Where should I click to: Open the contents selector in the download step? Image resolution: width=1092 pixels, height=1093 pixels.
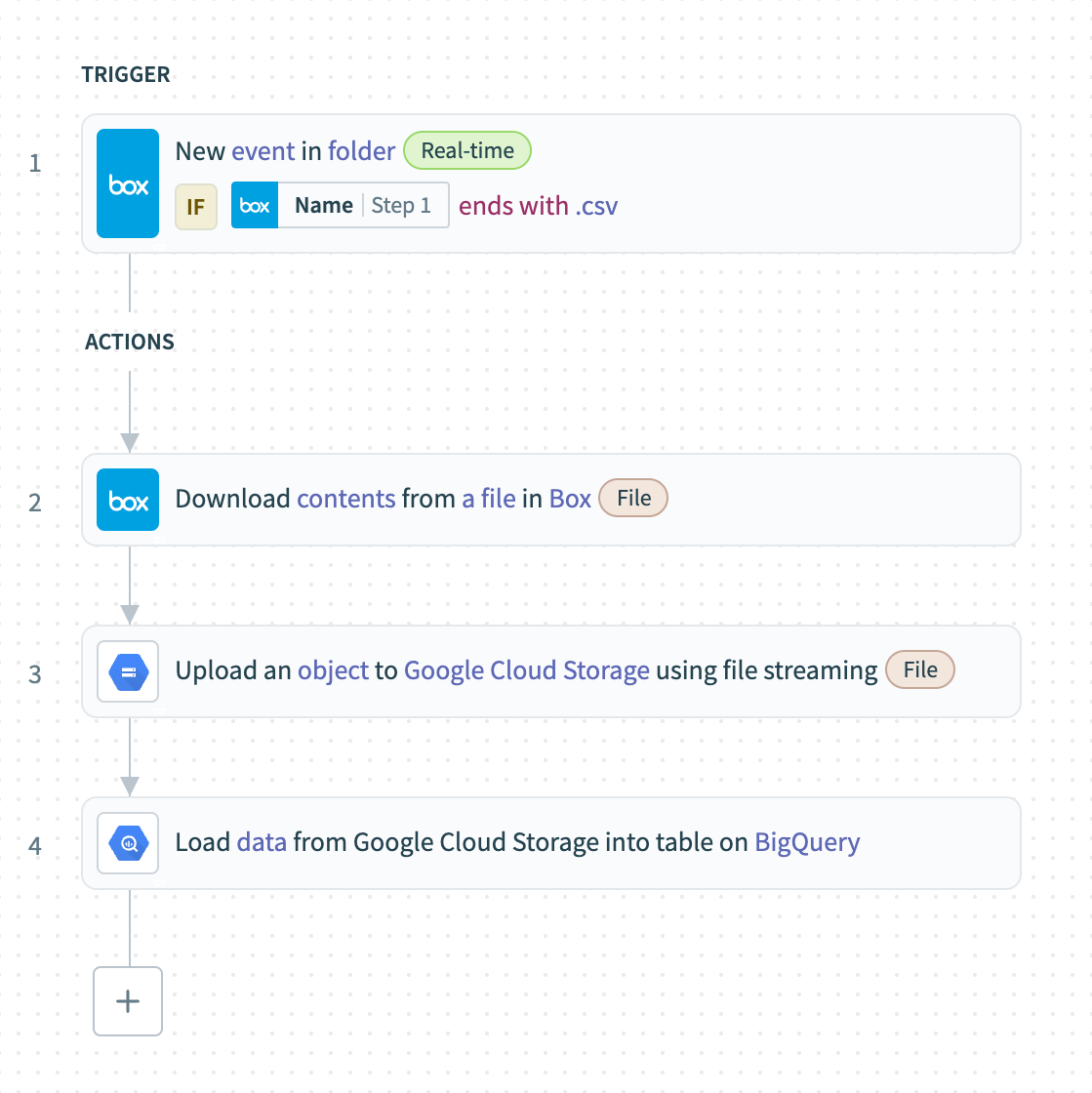click(x=345, y=499)
